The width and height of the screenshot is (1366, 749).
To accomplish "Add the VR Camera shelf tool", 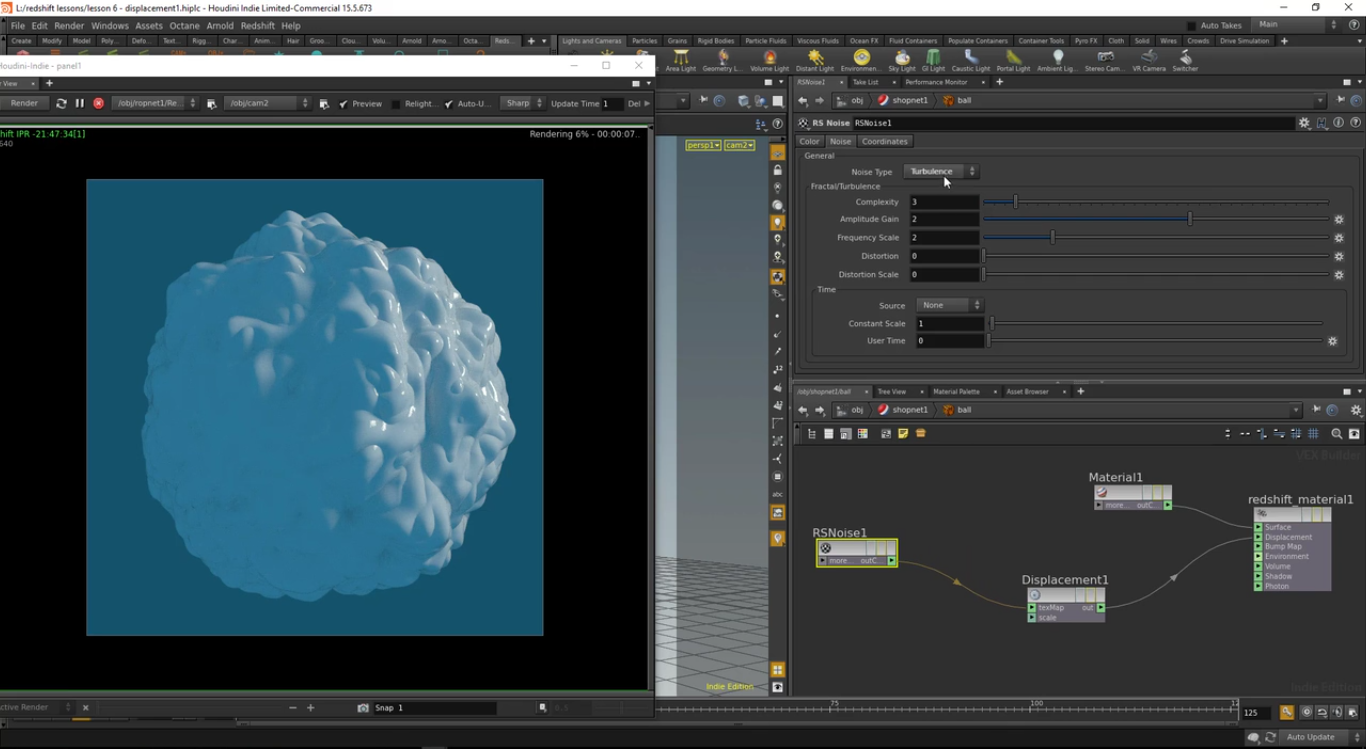I will (1149, 60).
